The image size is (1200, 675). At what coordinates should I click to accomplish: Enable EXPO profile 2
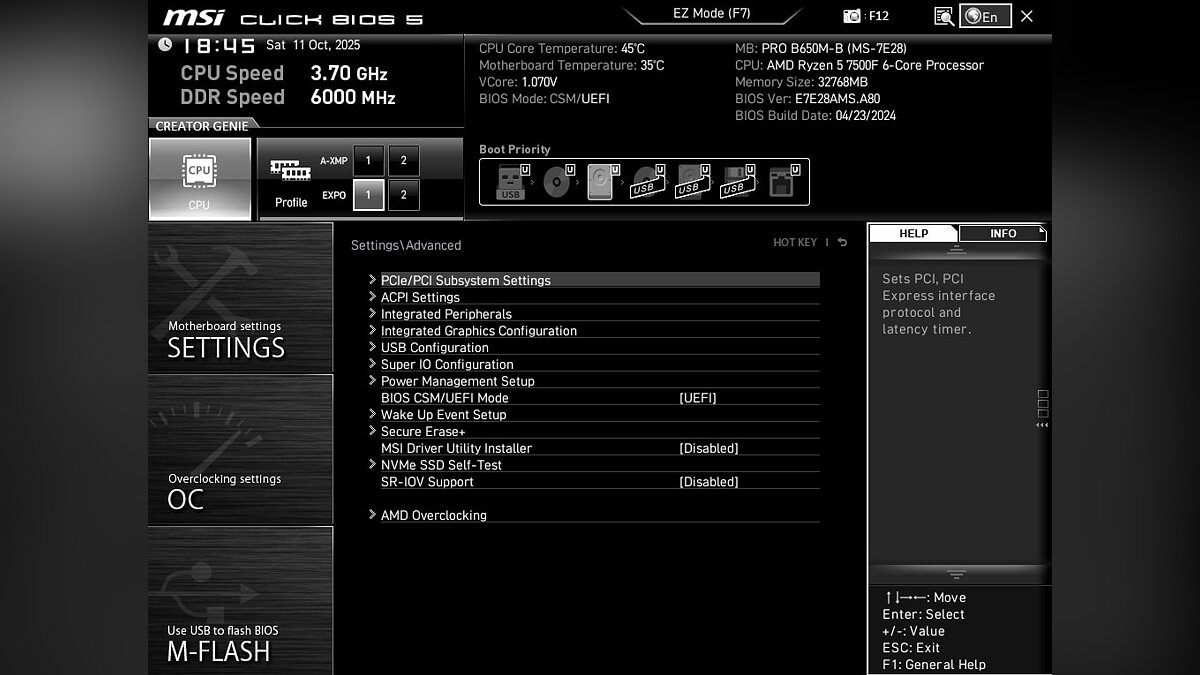(403, 195)
